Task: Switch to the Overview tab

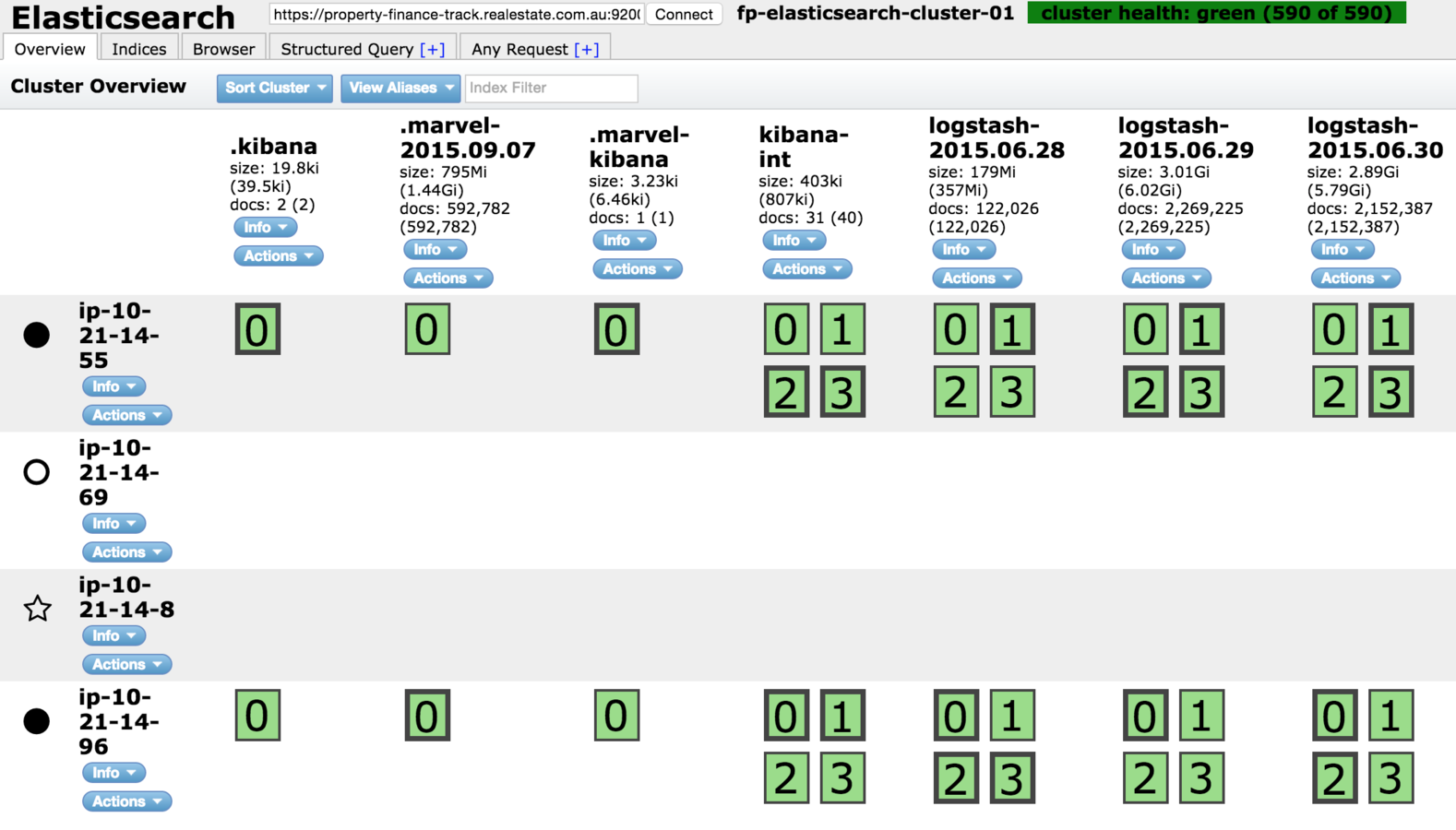Action: (x=50, y=49)
